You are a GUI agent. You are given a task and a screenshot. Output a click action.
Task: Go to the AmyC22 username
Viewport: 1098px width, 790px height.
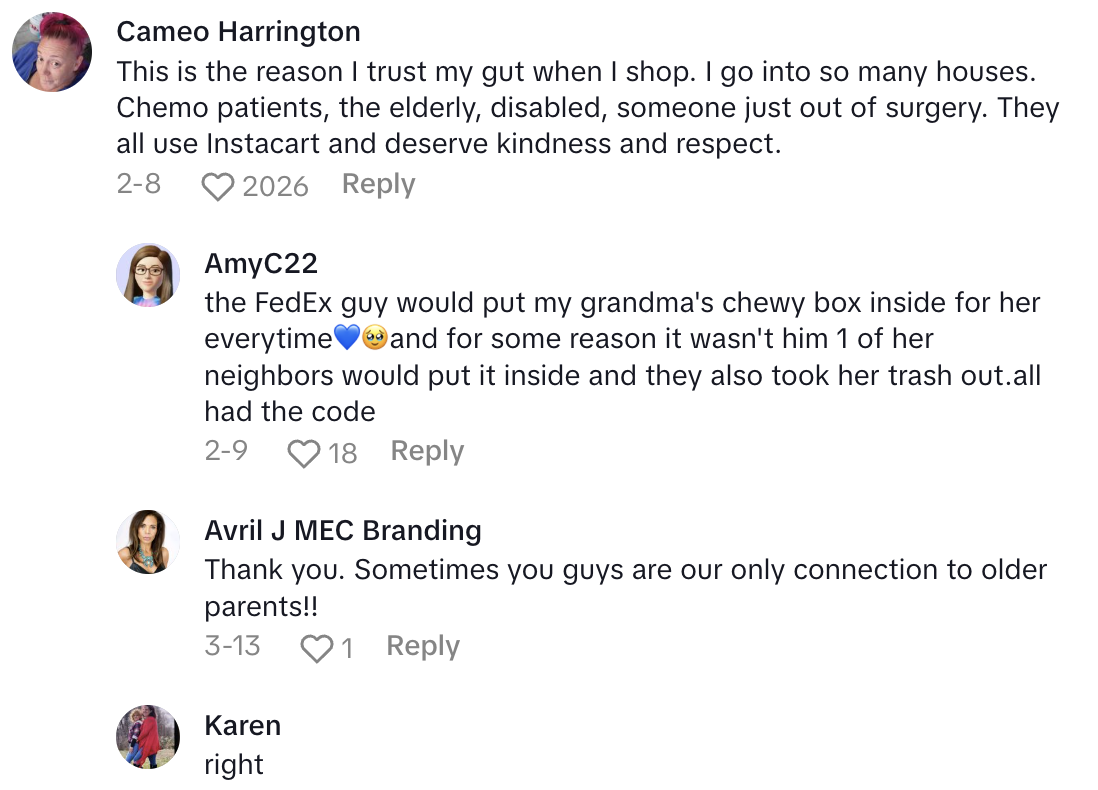[x=261, y=263]
